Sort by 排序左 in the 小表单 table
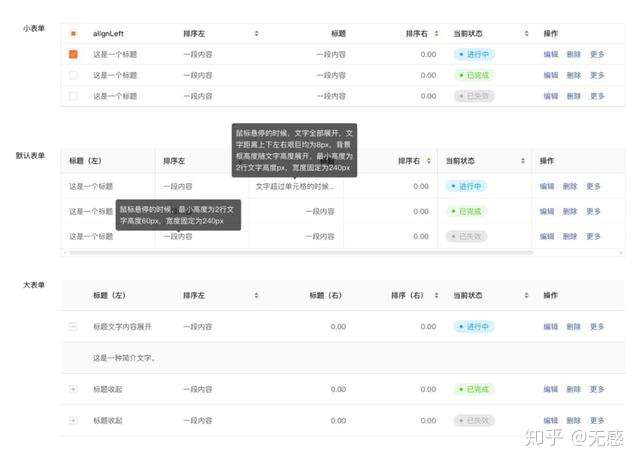The width and height of the screenshot is (640, 464). coord(256,33)
